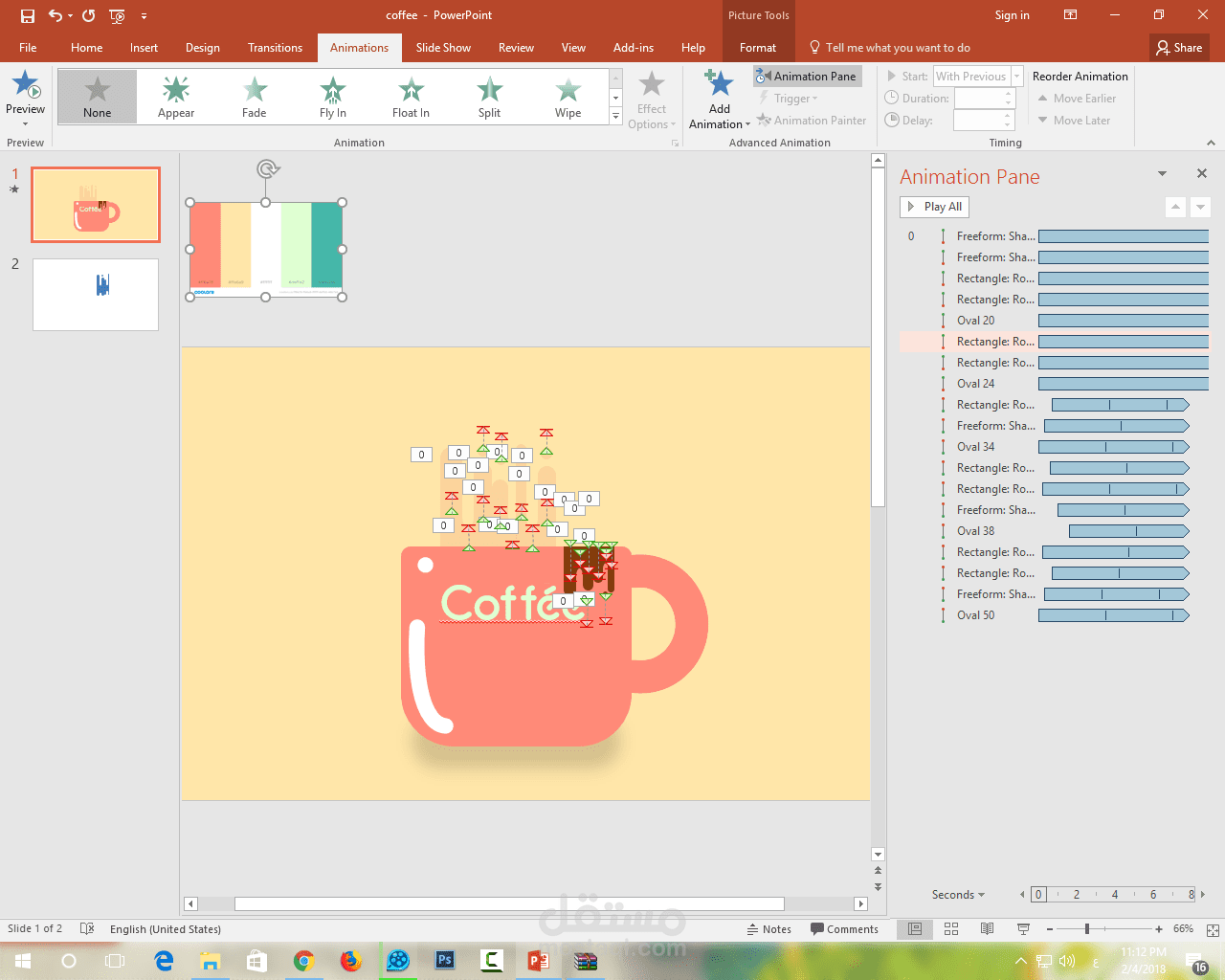
Task: Click the pane's move down reorder arrow
Action: coord(1201,207)
